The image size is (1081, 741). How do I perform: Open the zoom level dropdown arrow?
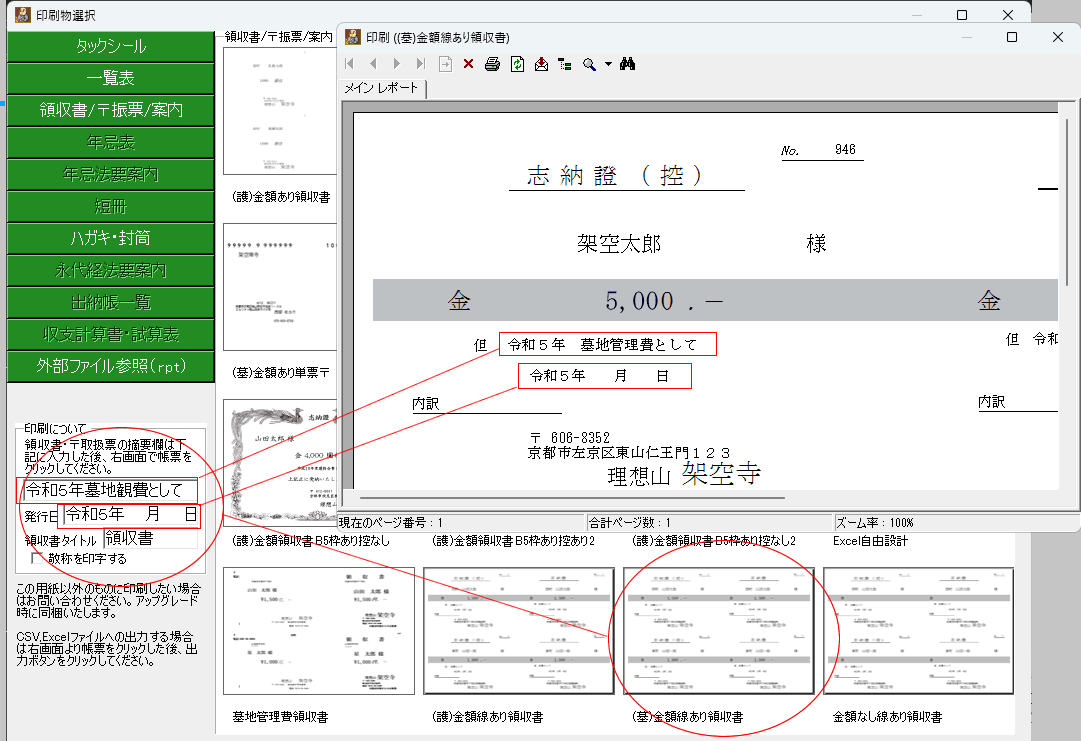(607, 64)
